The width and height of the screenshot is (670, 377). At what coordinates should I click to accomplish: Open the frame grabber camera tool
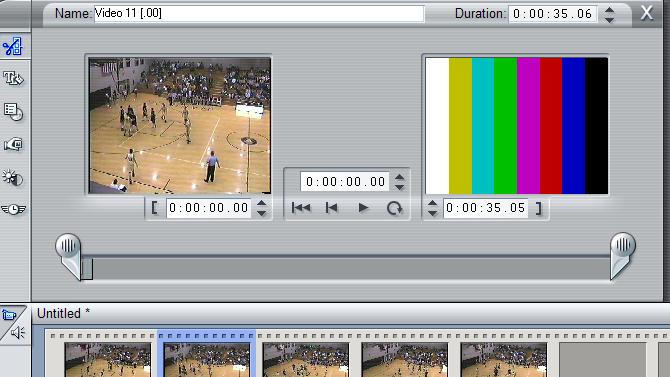tap(13, 144)
